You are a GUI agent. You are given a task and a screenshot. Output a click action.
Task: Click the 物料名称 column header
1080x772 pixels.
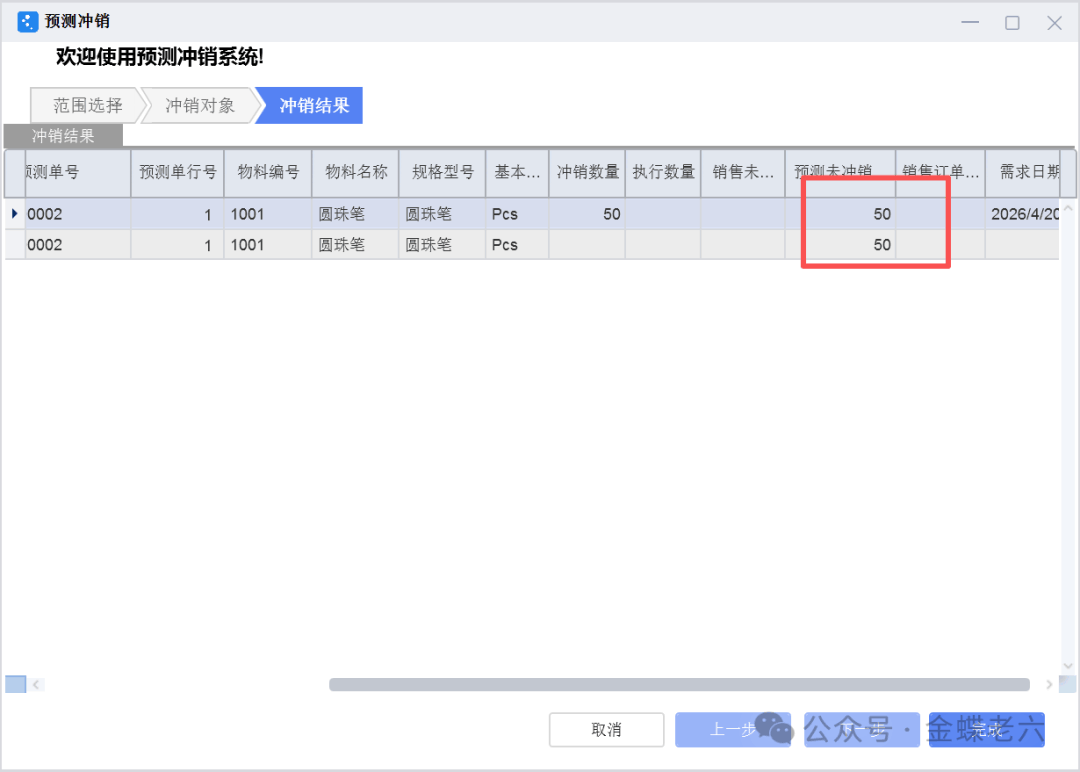355,172
